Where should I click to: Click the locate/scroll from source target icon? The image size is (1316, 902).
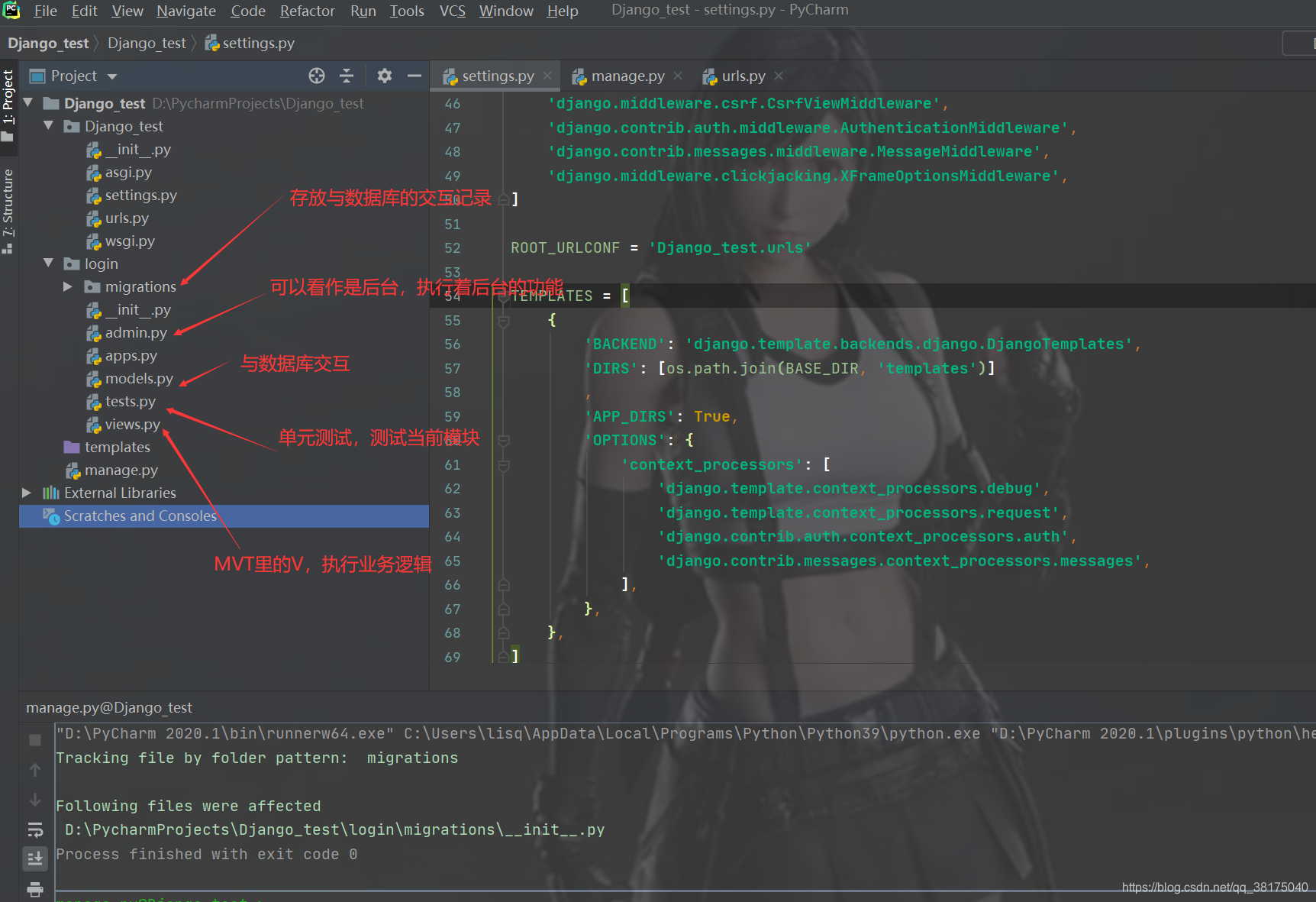point(317,76)
